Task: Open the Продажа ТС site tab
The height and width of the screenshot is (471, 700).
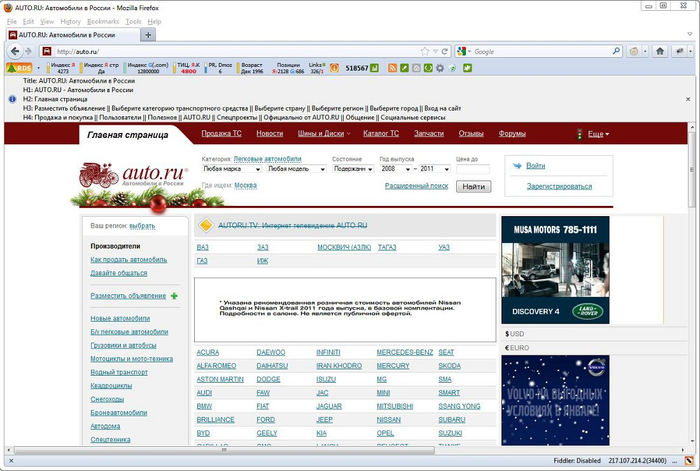Action: pos(221,133)
